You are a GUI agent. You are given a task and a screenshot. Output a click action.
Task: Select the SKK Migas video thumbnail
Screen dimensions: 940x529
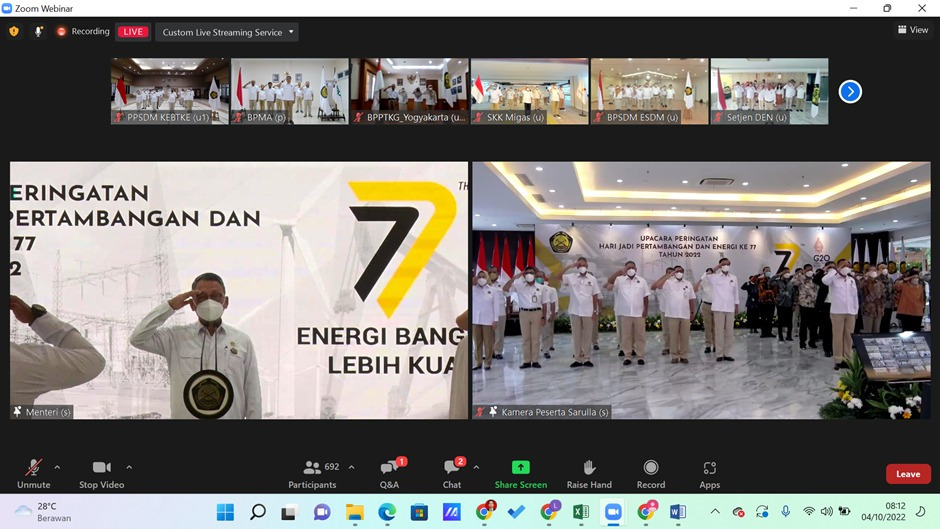[x=529, y=91]
